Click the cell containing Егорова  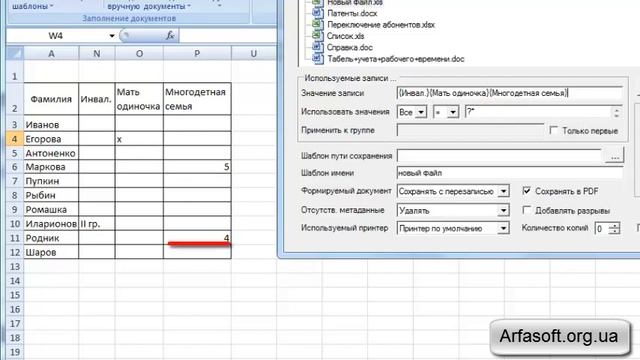click(51, 139)
